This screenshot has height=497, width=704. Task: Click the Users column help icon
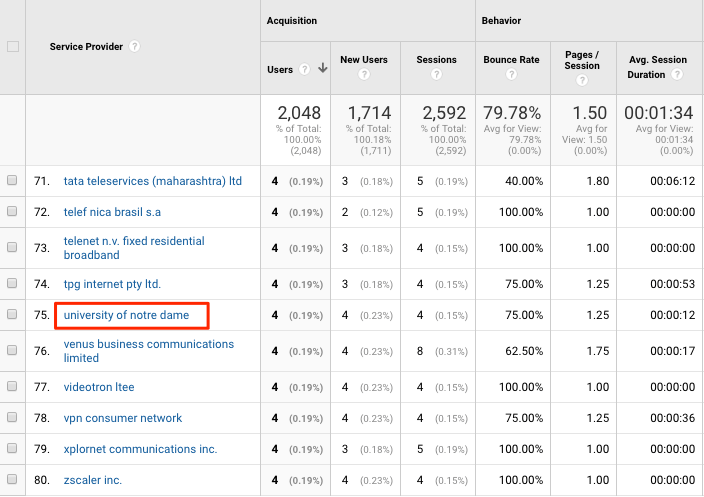coord(304,69)
